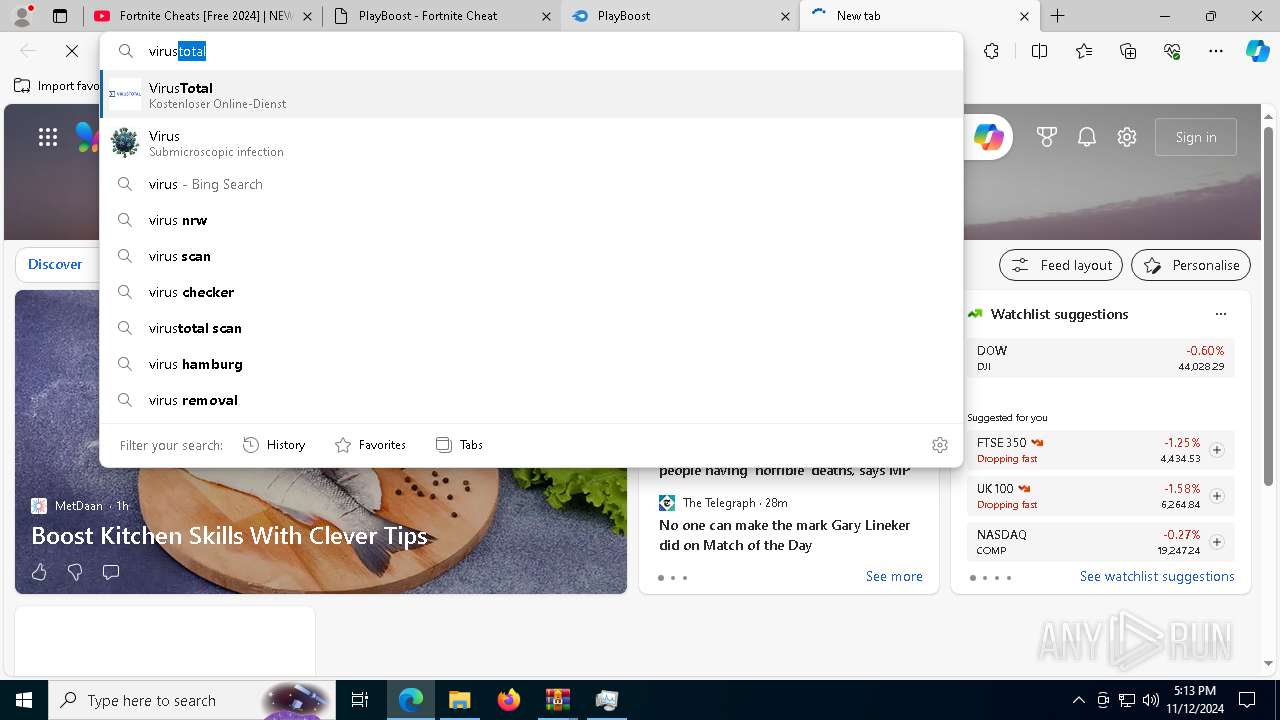
Task: Open the Discover feed tab
Action: (x=55, y=264)
